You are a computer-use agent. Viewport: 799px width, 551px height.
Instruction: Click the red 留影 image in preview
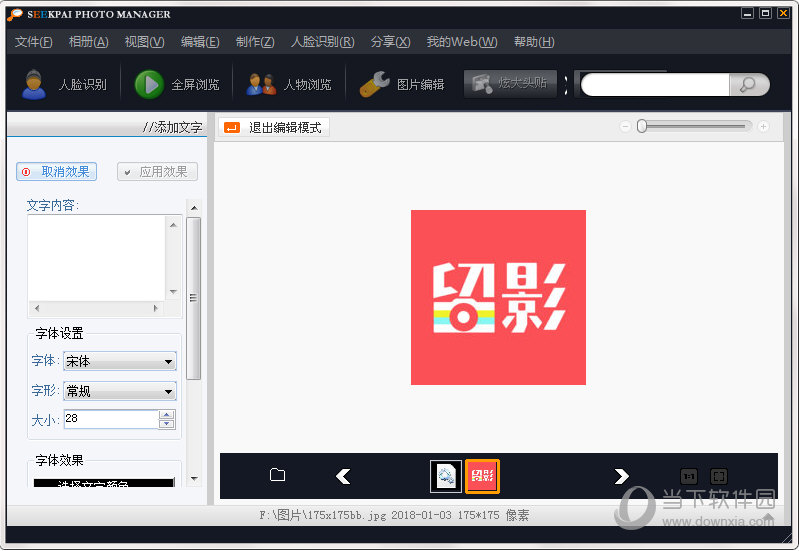click(498, 297)
